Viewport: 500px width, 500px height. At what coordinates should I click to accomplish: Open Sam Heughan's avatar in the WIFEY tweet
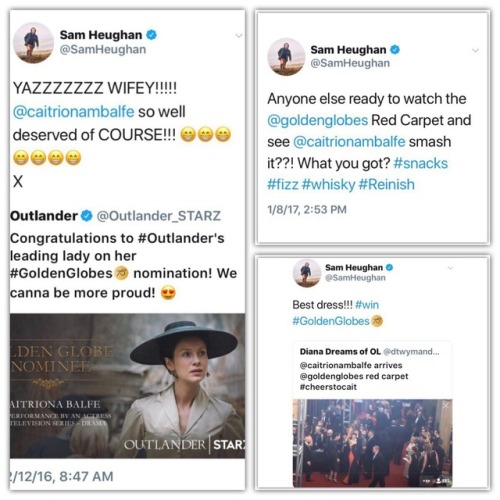point(33,43)
